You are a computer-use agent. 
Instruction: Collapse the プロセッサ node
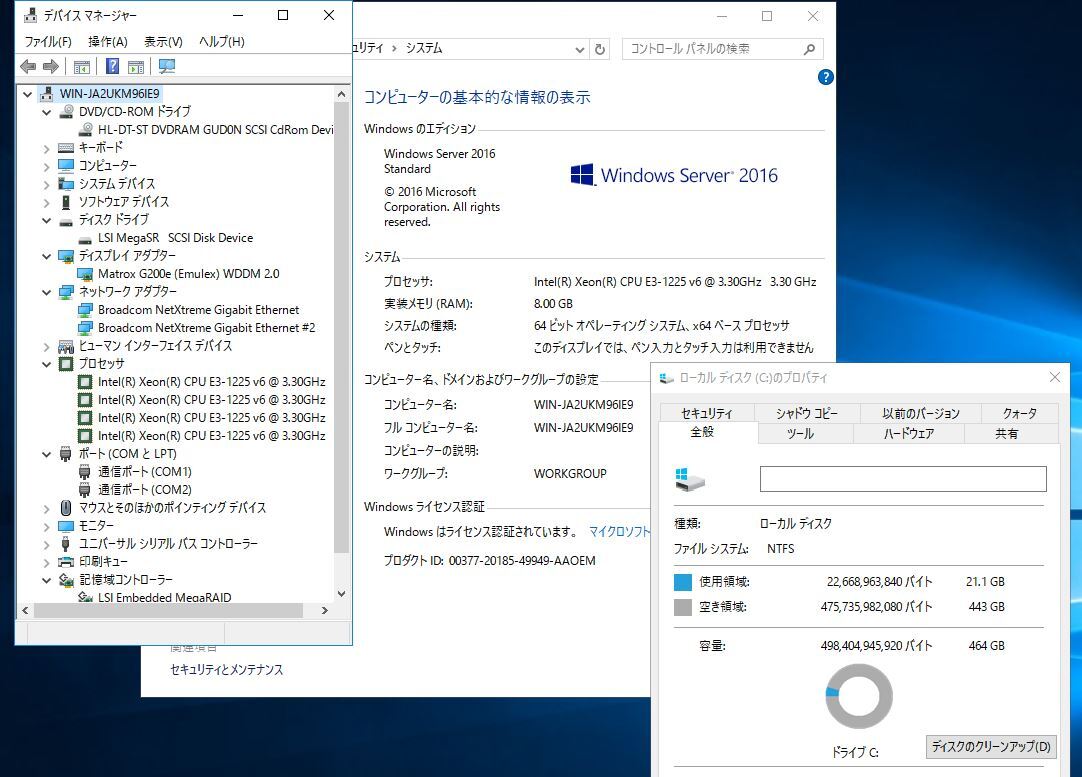(x=47, y=364)
